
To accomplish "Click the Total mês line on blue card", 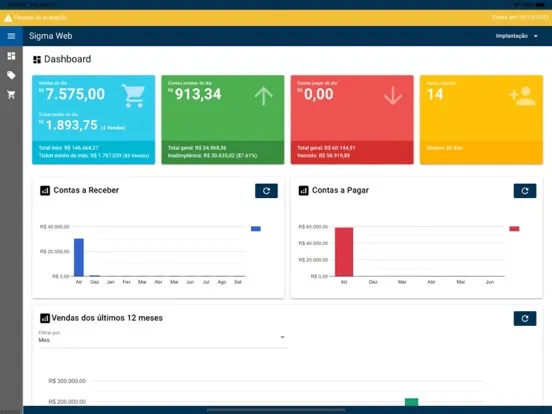I will [x=69, y=148].
